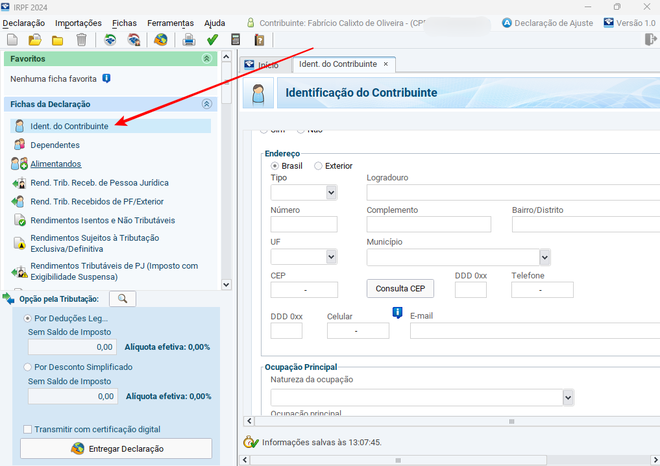660x466 pixels.
Task: Open the Importações menu
Action: tap(78, 23)
